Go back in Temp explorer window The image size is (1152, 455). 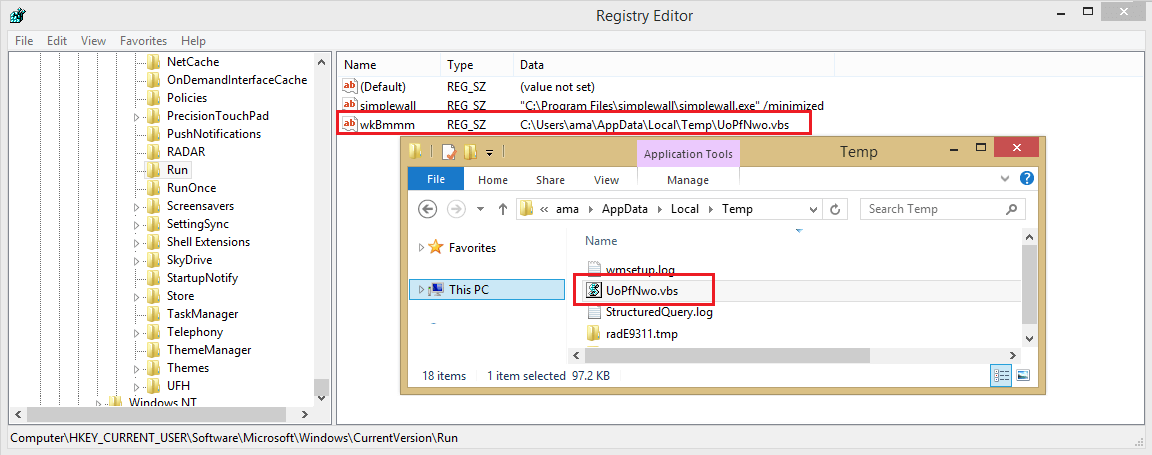(x=428, y=209)
